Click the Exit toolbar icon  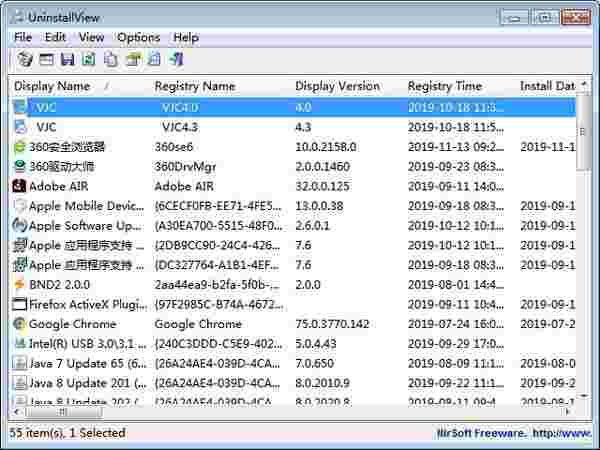176,60
